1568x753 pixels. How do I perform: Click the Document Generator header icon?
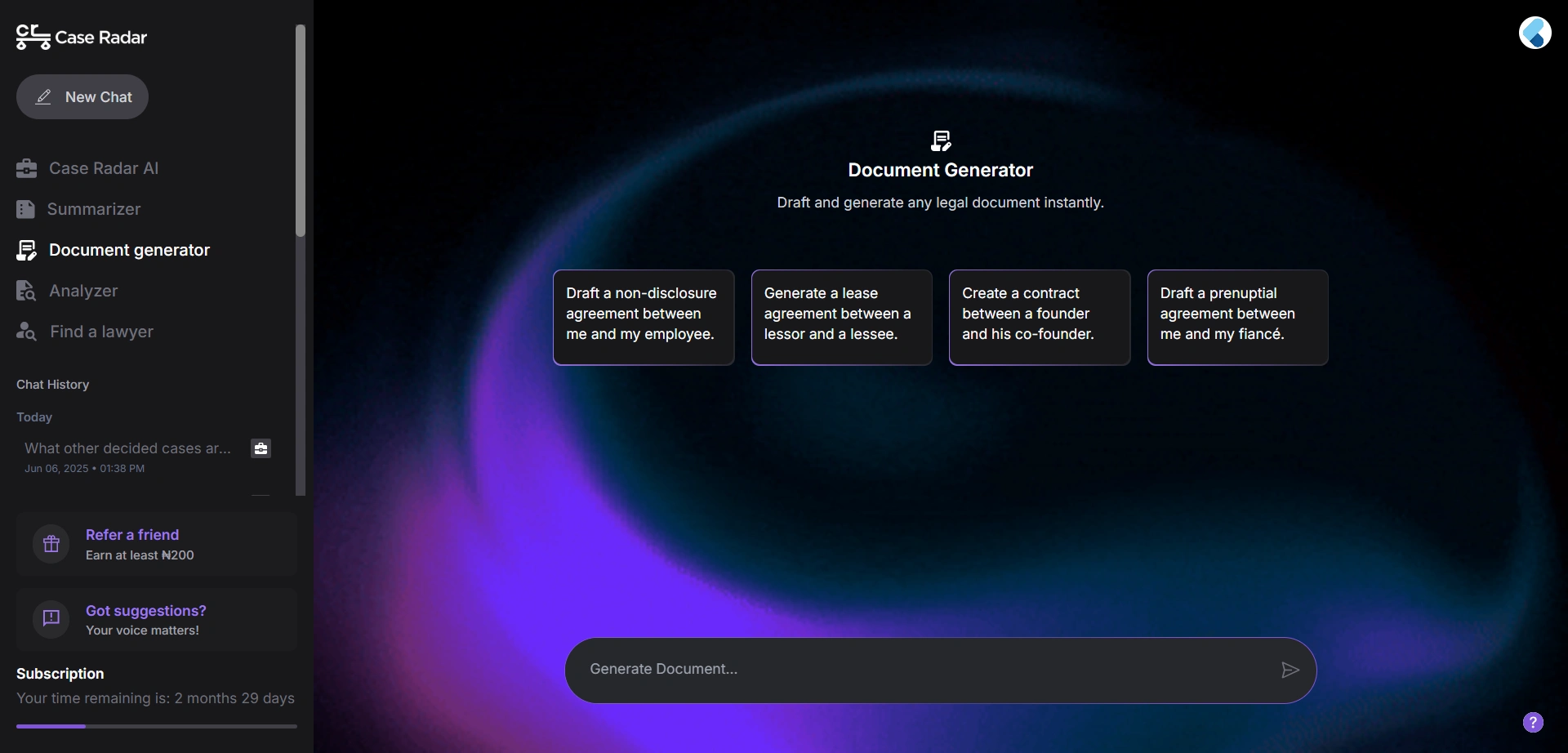pyautogui.click(x=941, y=140)
